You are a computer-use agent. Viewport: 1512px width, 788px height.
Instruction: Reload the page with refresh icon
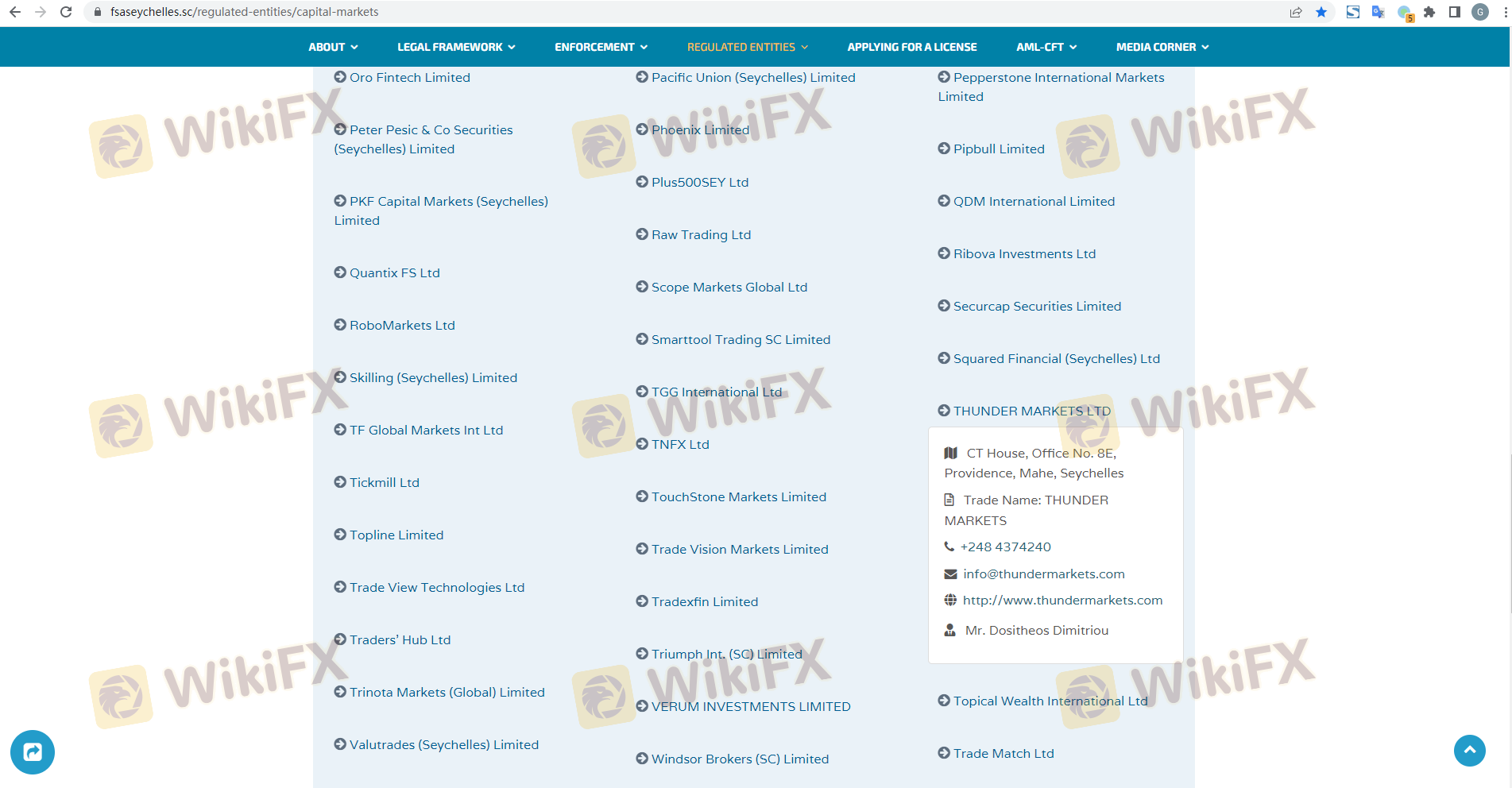[66, 12]
